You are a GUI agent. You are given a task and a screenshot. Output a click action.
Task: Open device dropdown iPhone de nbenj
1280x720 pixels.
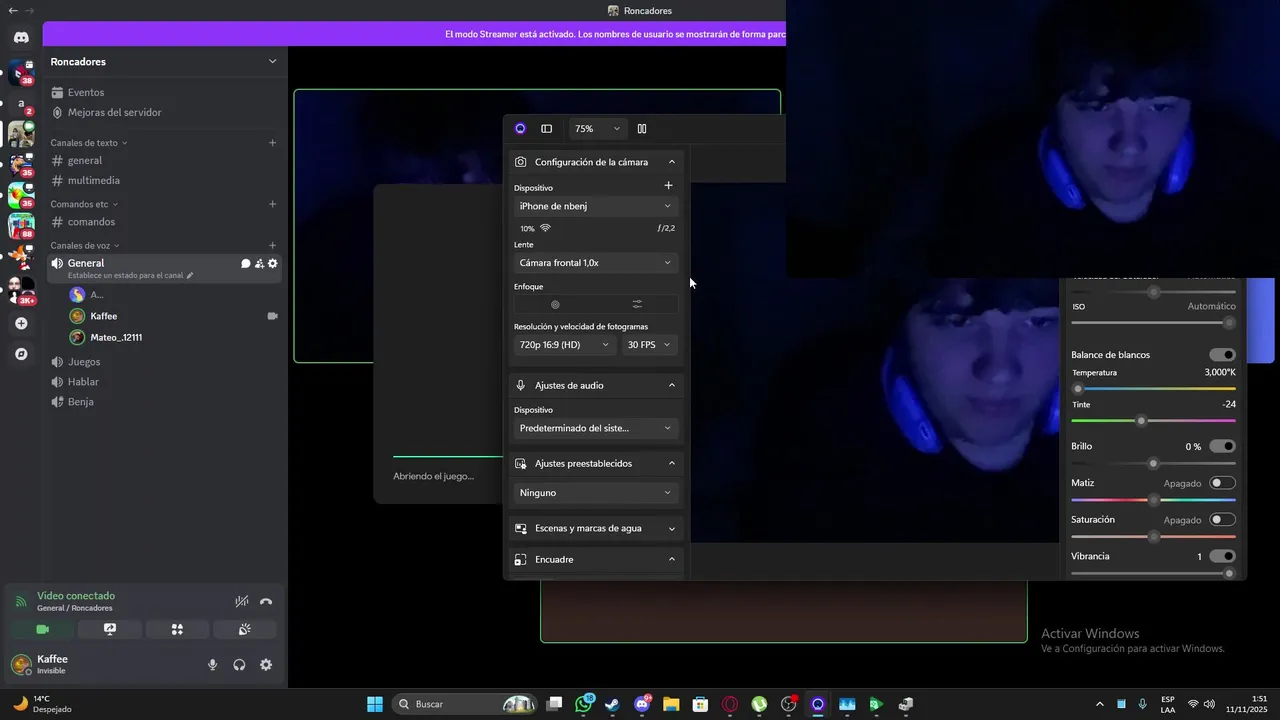click(596, 206)
